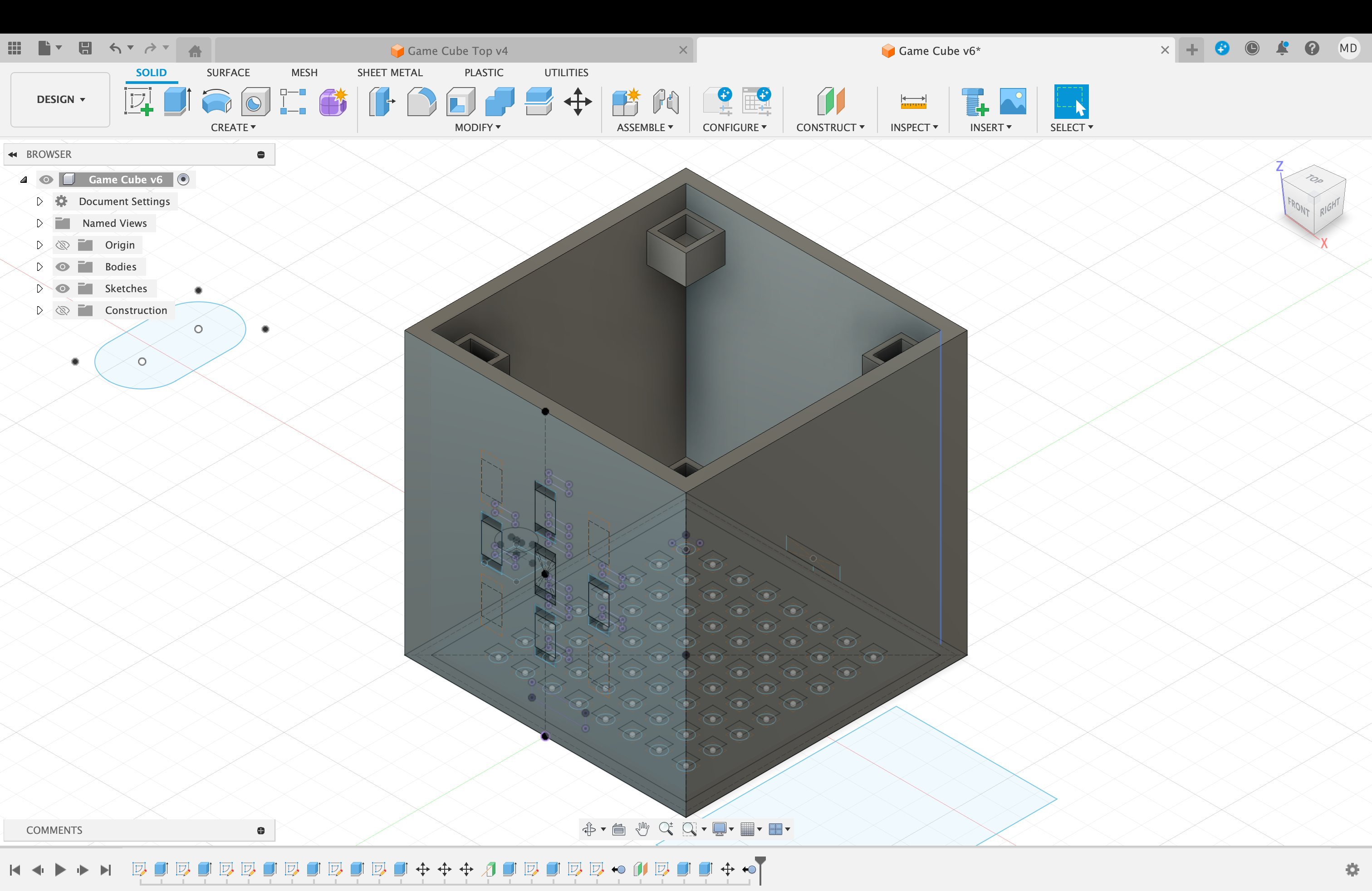This screenshot has height=891, width=1372.
Task: Expand the Document Settings tree node
Action: click(x=39, y=201)
